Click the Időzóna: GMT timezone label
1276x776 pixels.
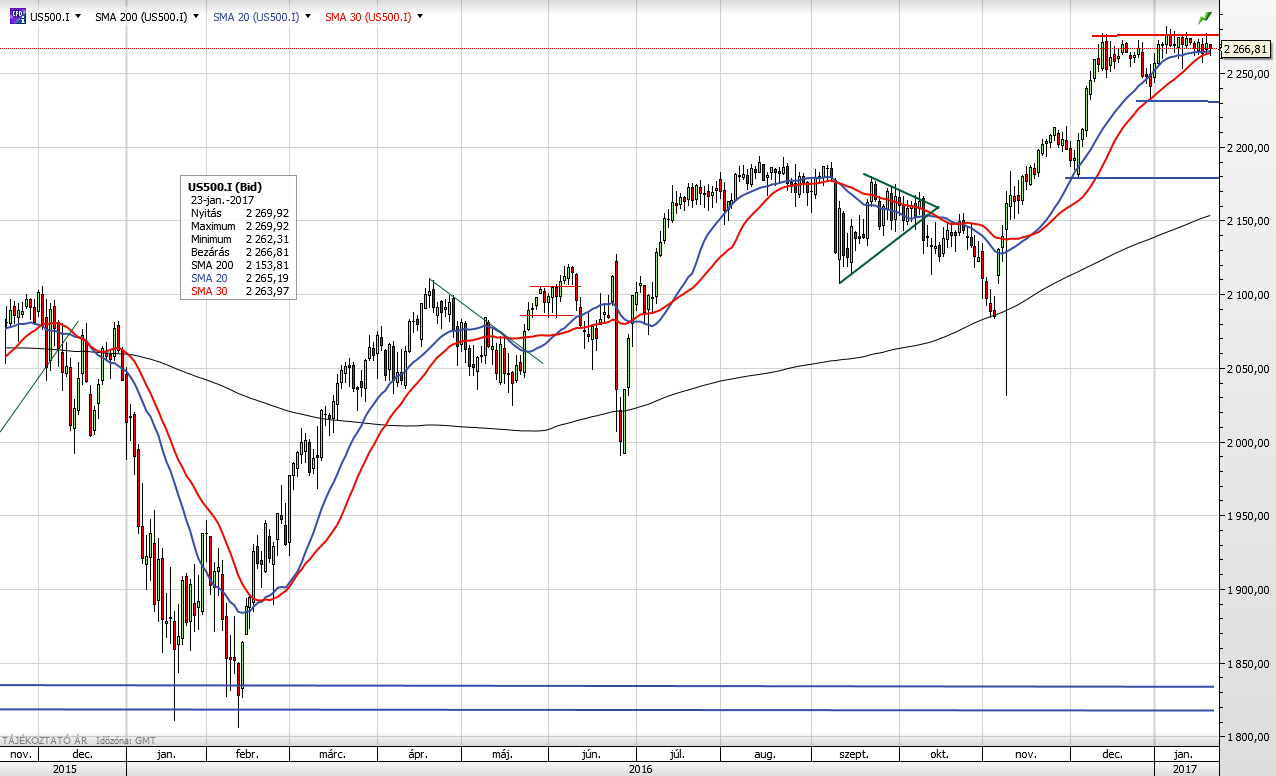pyautogui.click(x=126, y=740)
